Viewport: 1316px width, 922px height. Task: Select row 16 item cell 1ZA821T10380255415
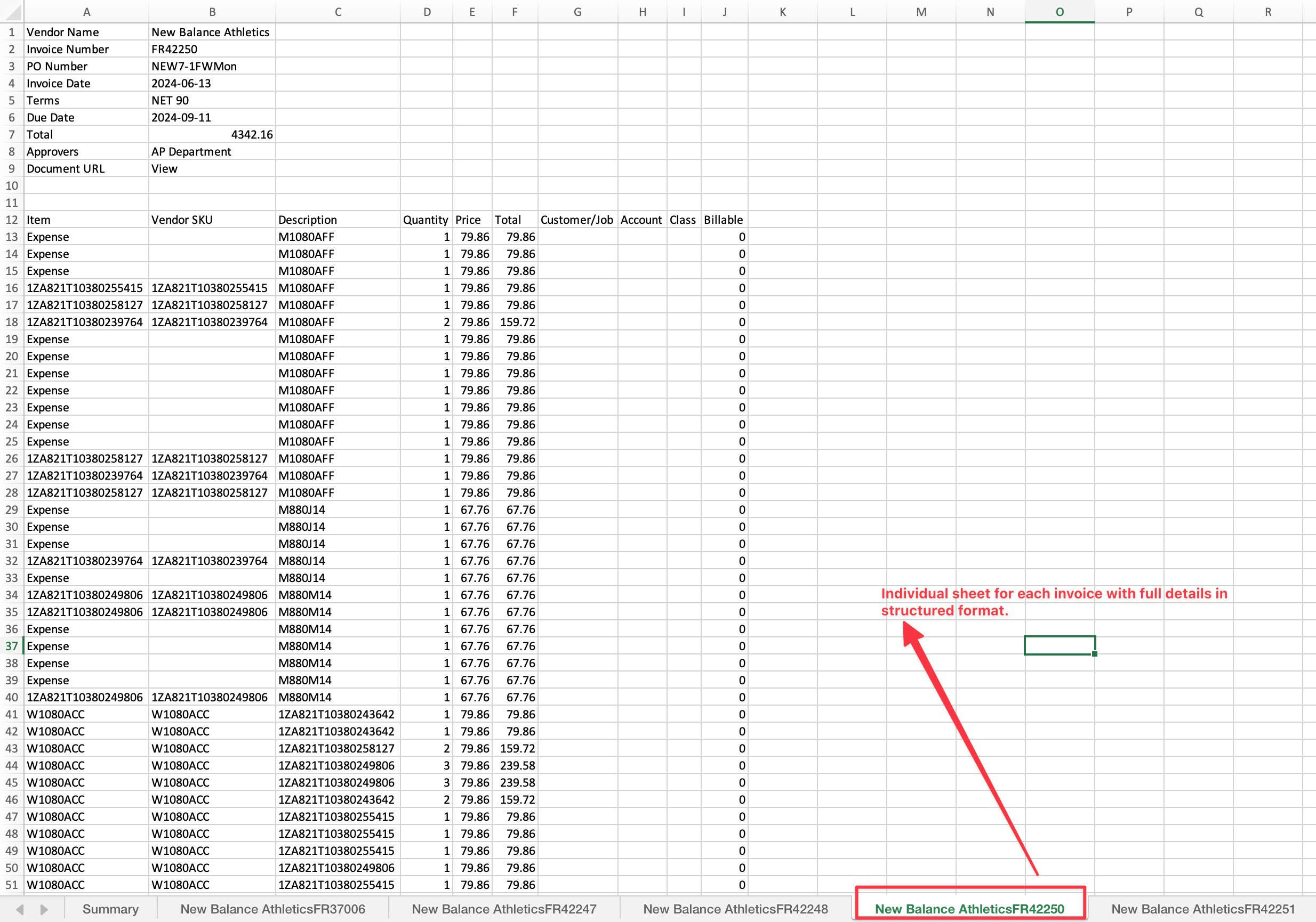pos(86,288)
